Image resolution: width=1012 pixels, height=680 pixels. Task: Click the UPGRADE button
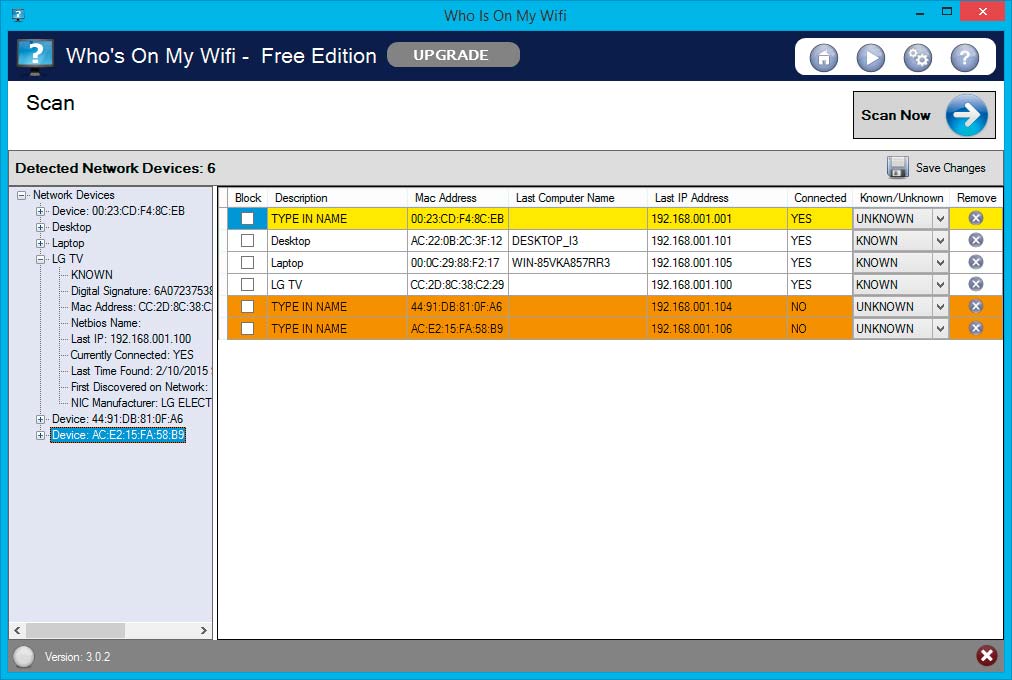pos(453,55)
